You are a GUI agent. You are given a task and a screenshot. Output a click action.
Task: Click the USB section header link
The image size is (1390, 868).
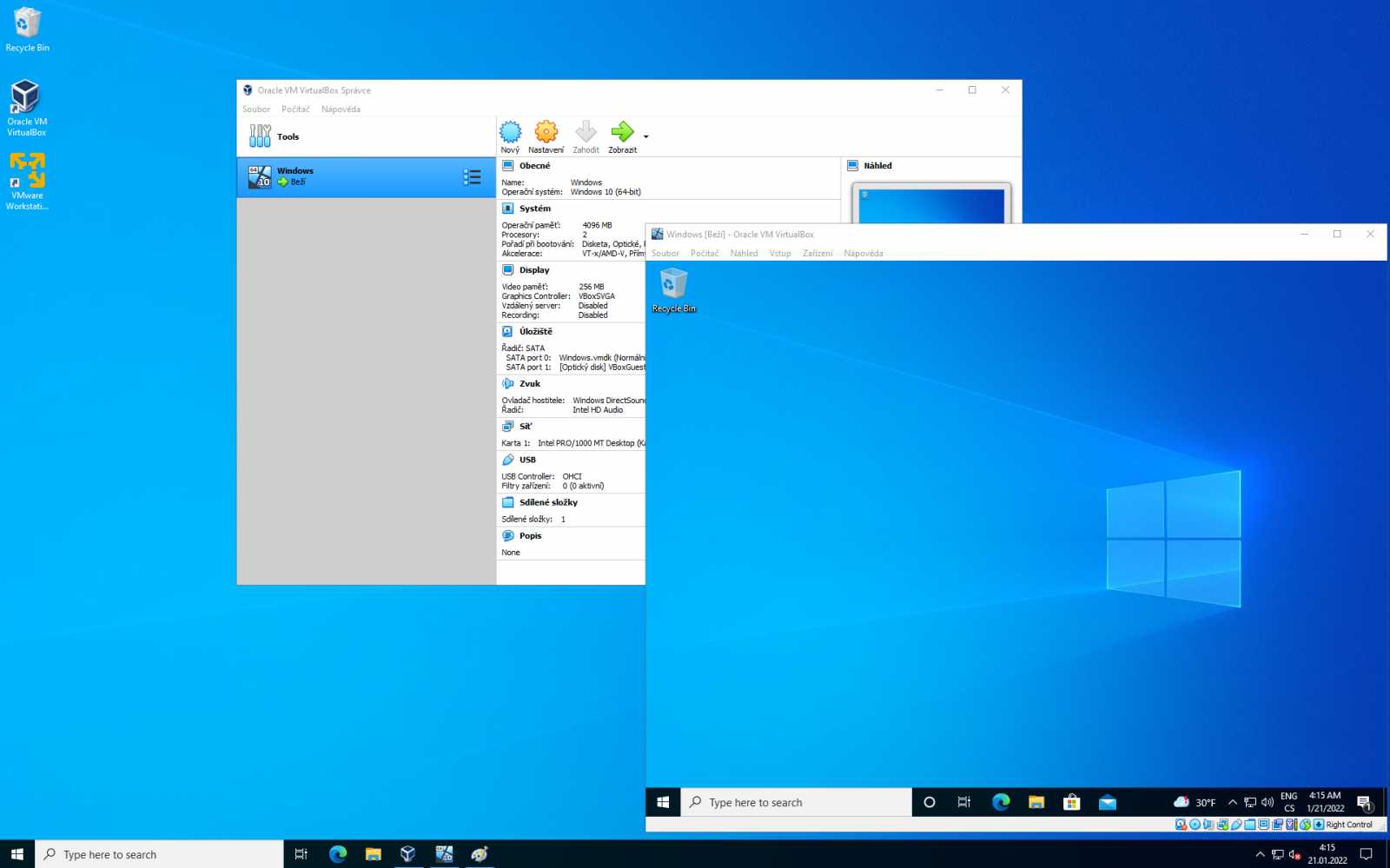point(527,460)
